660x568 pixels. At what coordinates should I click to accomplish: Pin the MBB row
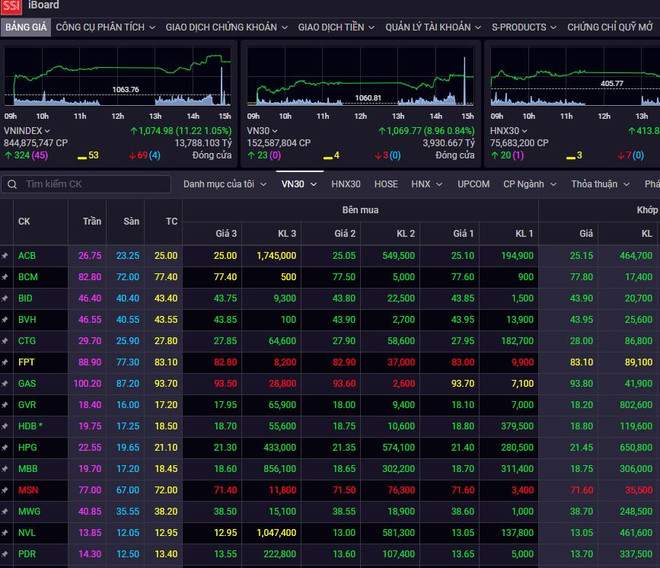point(5,469)
